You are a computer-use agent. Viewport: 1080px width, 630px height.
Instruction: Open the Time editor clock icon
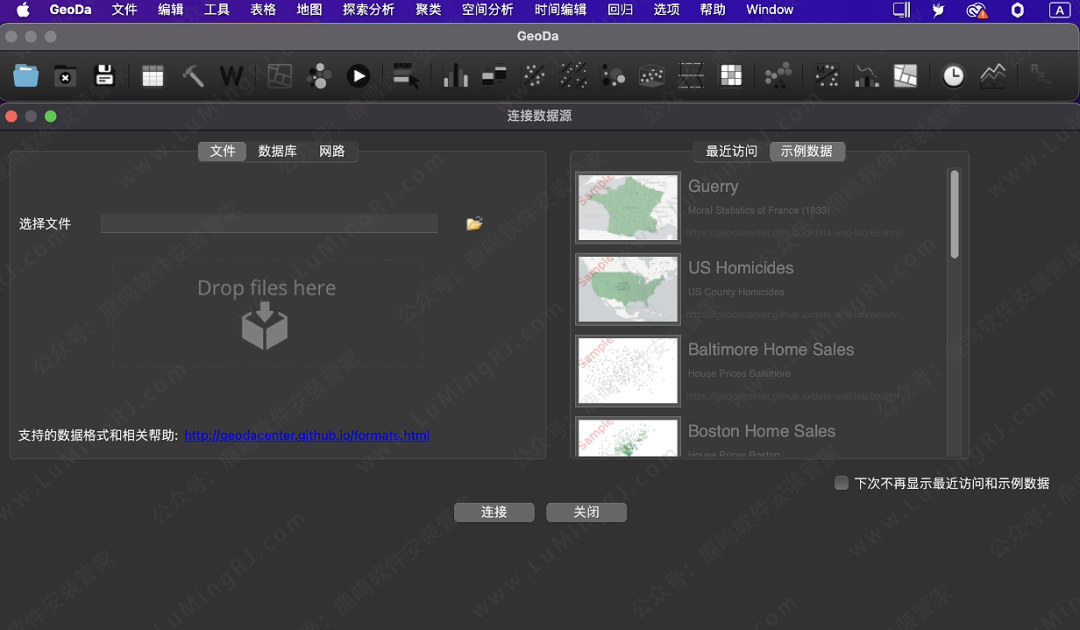pos(952,76)
